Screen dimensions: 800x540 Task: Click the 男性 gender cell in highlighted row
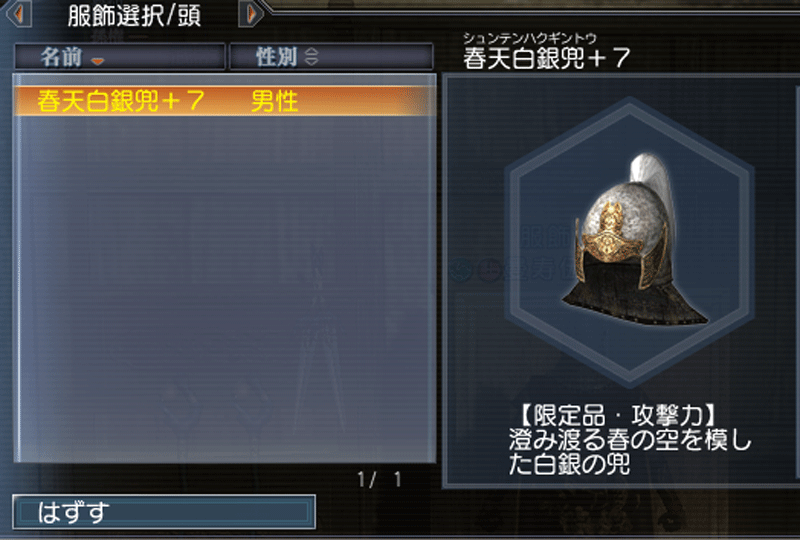click(x=274, y=101)
